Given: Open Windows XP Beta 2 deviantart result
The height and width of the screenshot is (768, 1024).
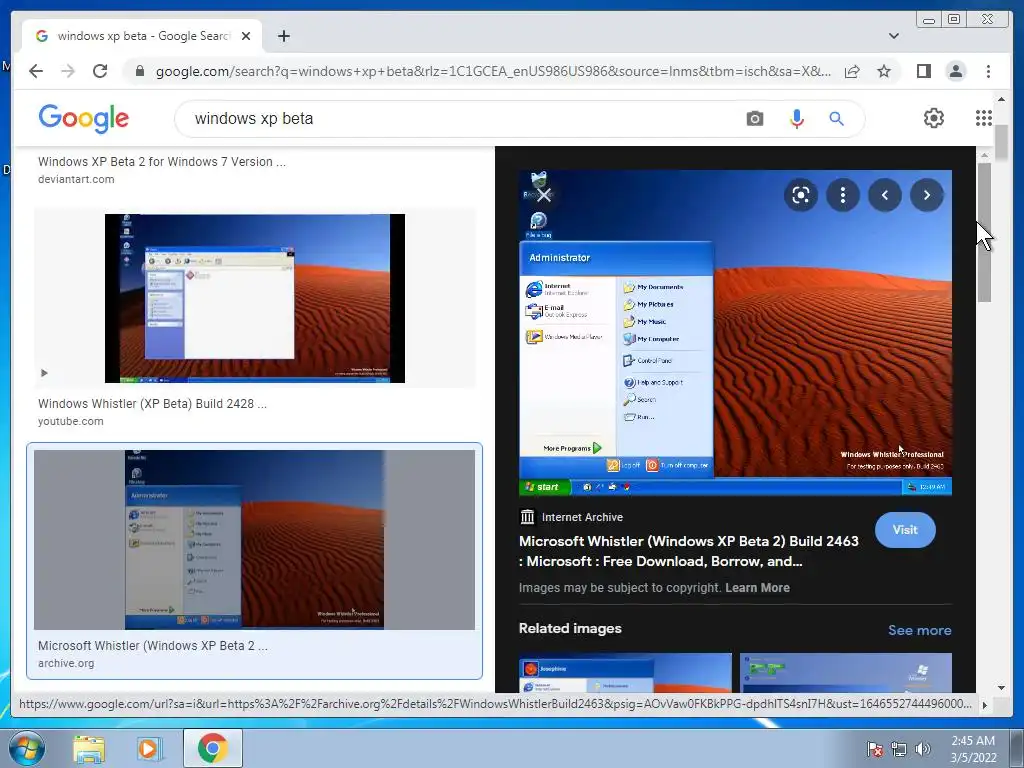Looking at the screenshot, I should (x=162, y=162).
